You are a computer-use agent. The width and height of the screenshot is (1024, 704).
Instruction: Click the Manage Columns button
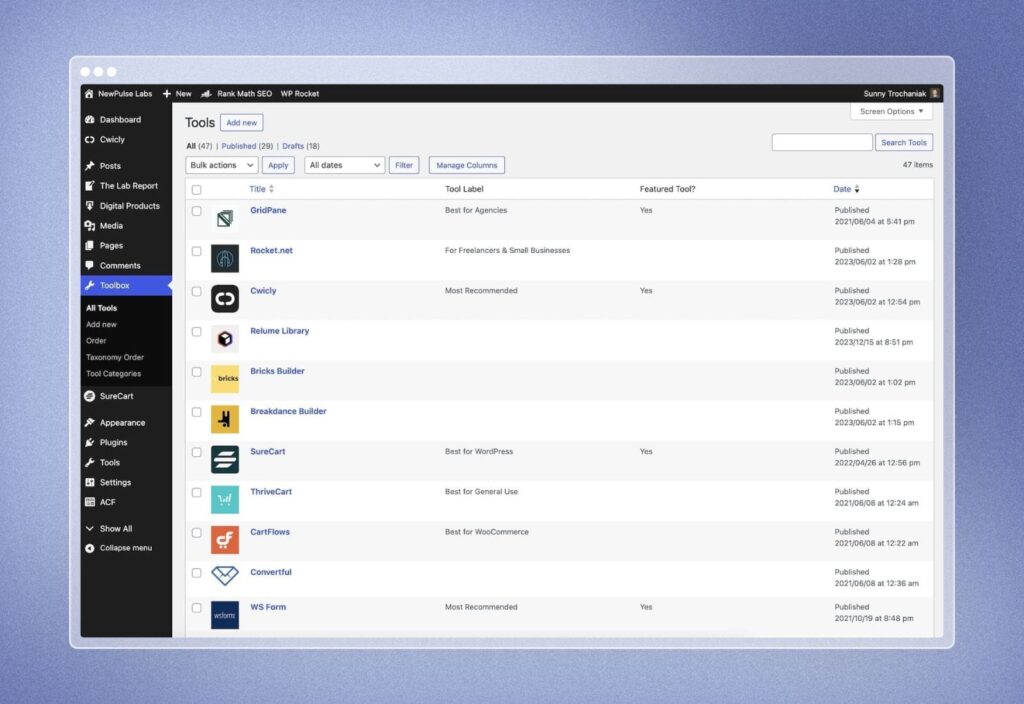[x=466, y=165]
